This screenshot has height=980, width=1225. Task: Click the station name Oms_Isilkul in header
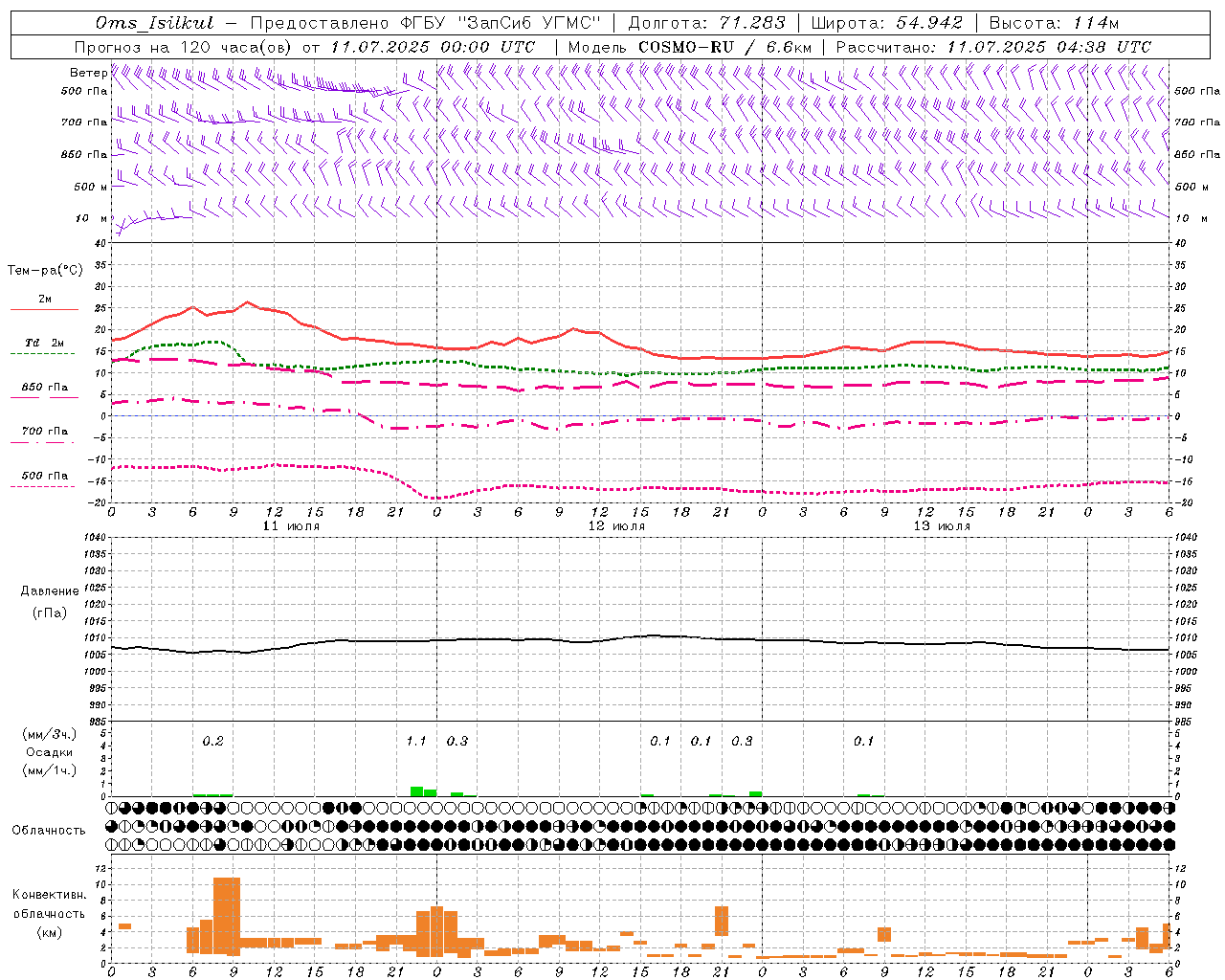(154, 23)
